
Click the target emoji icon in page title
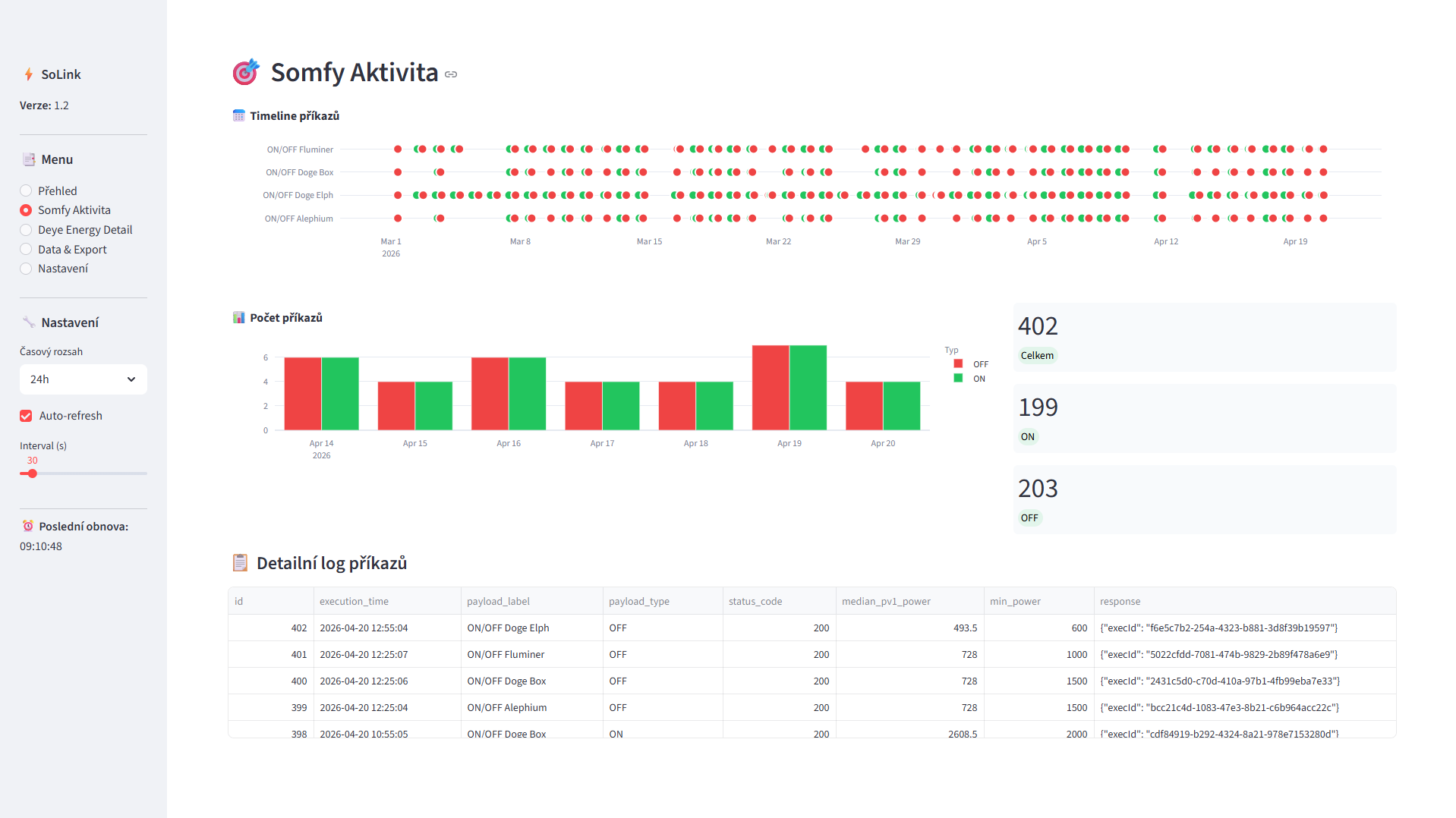(x=246, y=72)
